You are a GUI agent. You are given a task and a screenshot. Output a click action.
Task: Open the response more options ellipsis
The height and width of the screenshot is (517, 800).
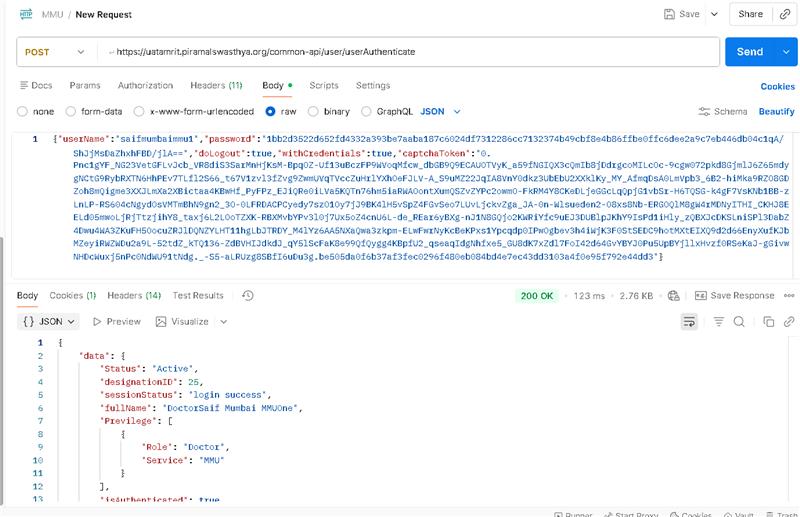pyautogui.click(x=791, y=295)
